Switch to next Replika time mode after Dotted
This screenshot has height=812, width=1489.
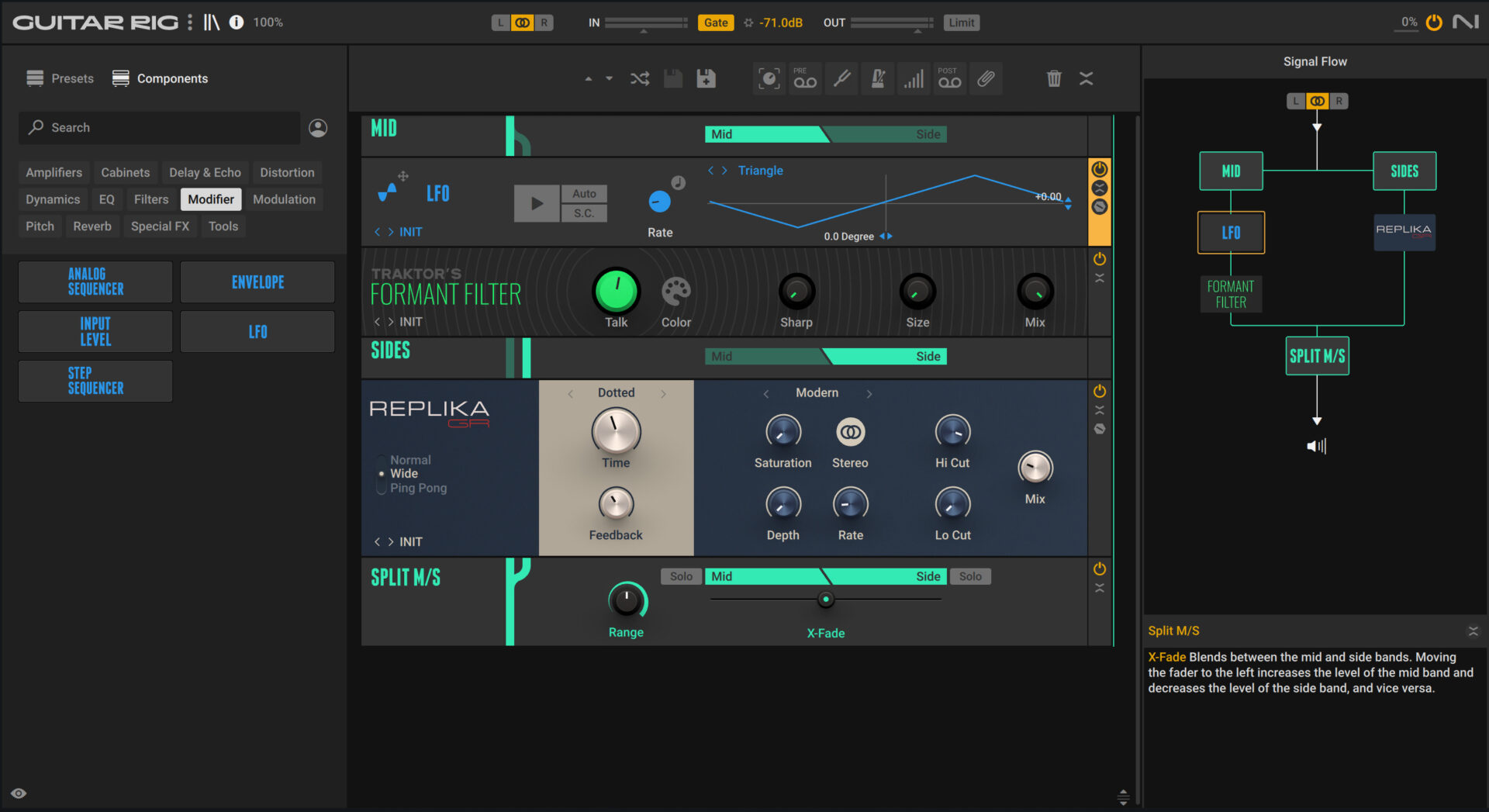pyautogui.click(x=663, y=394)
